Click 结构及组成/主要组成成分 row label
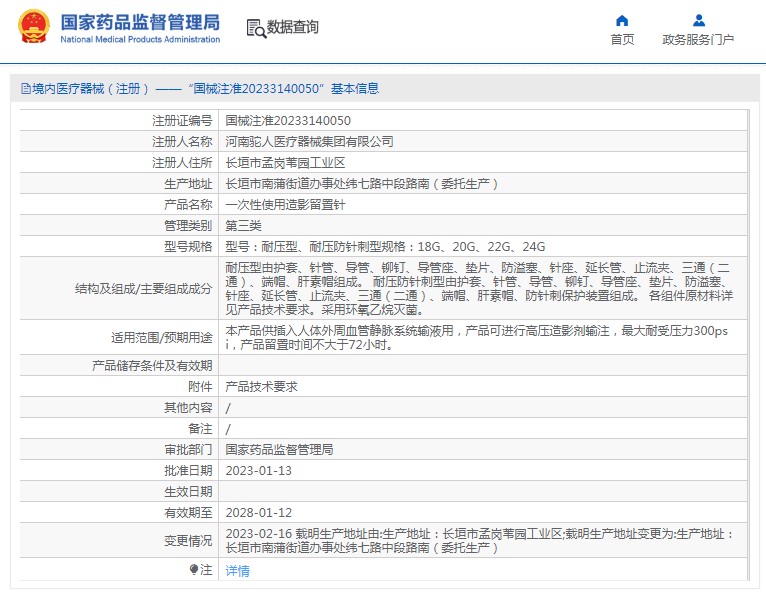Viewport: 766px width, 592px height. tap(144, 289)
